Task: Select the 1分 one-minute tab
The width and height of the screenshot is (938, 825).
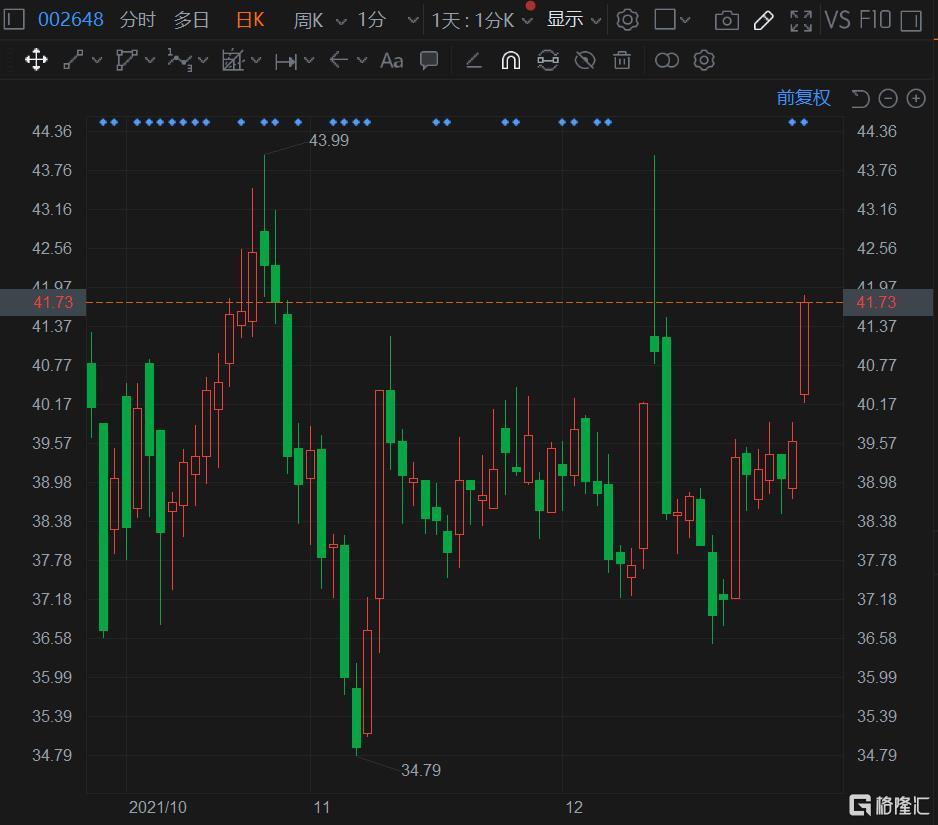Action: click(x=371, y=20)
